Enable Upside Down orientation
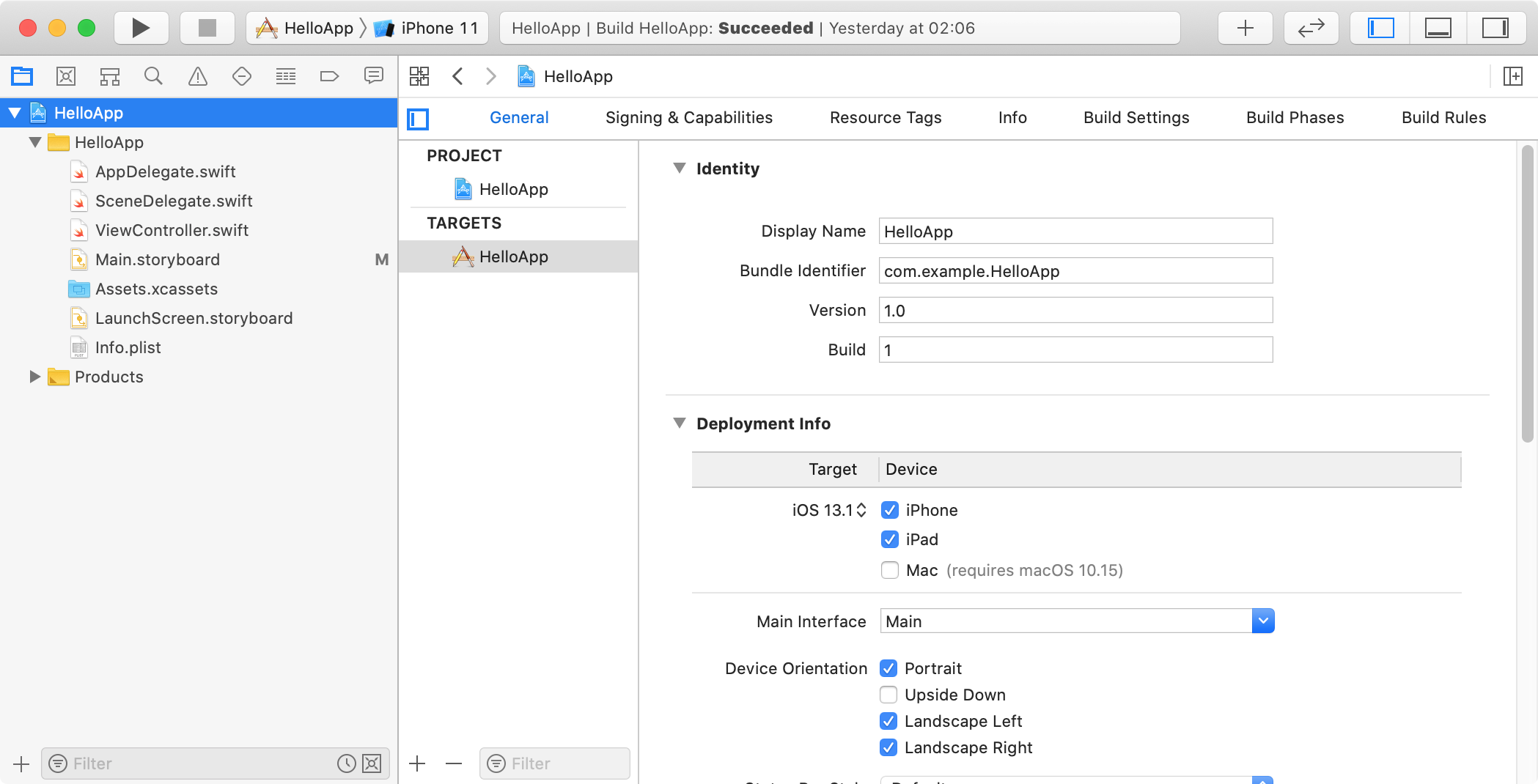The height and width of the screenshot is (784, 1538). pyautogui.click(x=888, y=695)
